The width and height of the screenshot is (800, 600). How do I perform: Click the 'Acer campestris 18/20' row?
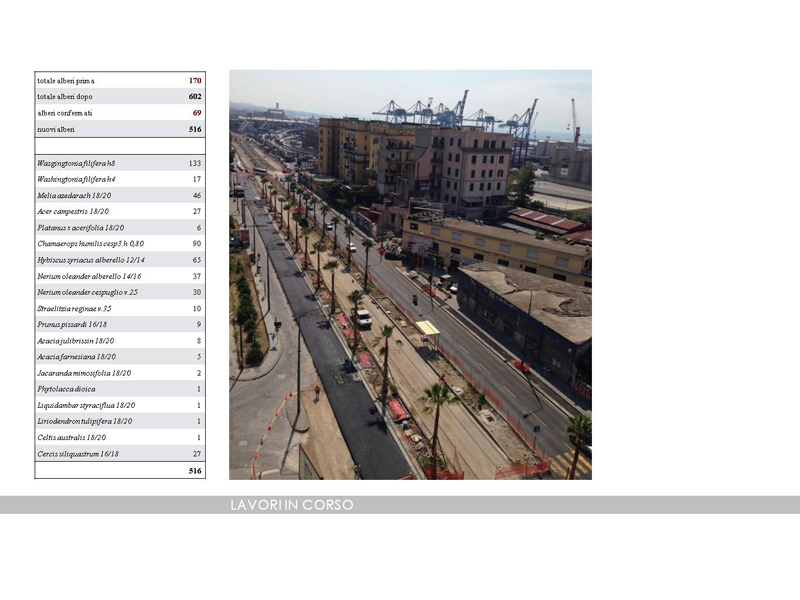coord(120,211)
